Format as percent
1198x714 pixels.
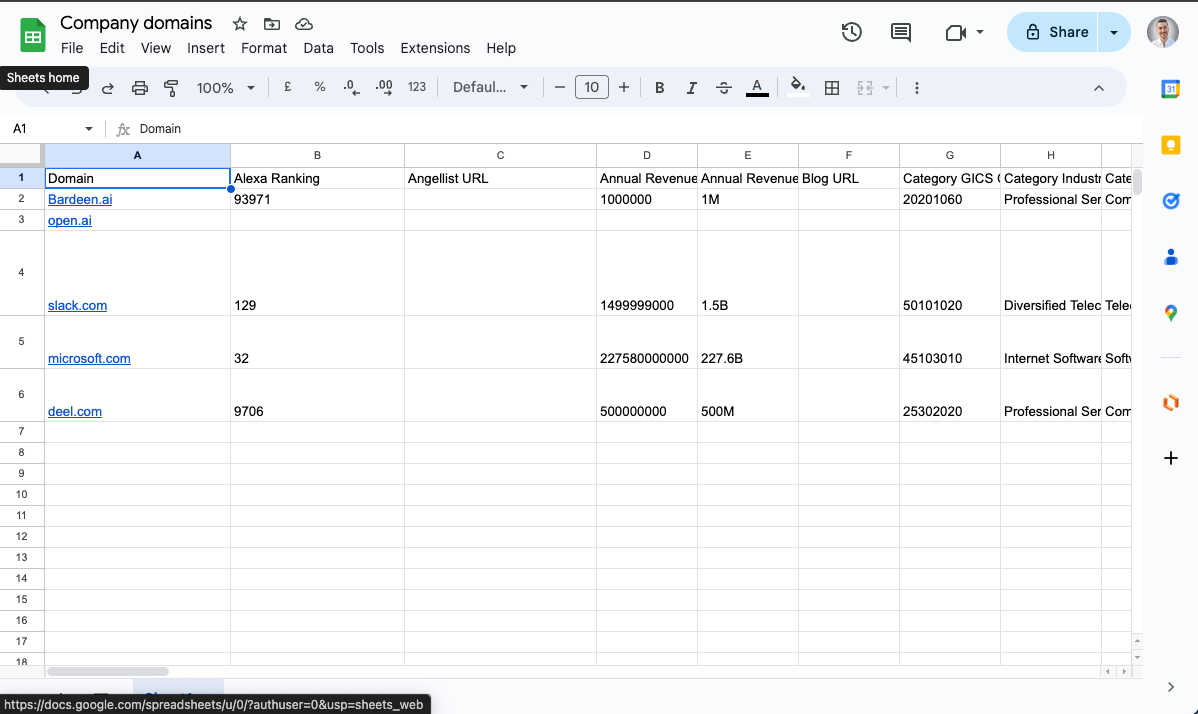tap(319, 87)
